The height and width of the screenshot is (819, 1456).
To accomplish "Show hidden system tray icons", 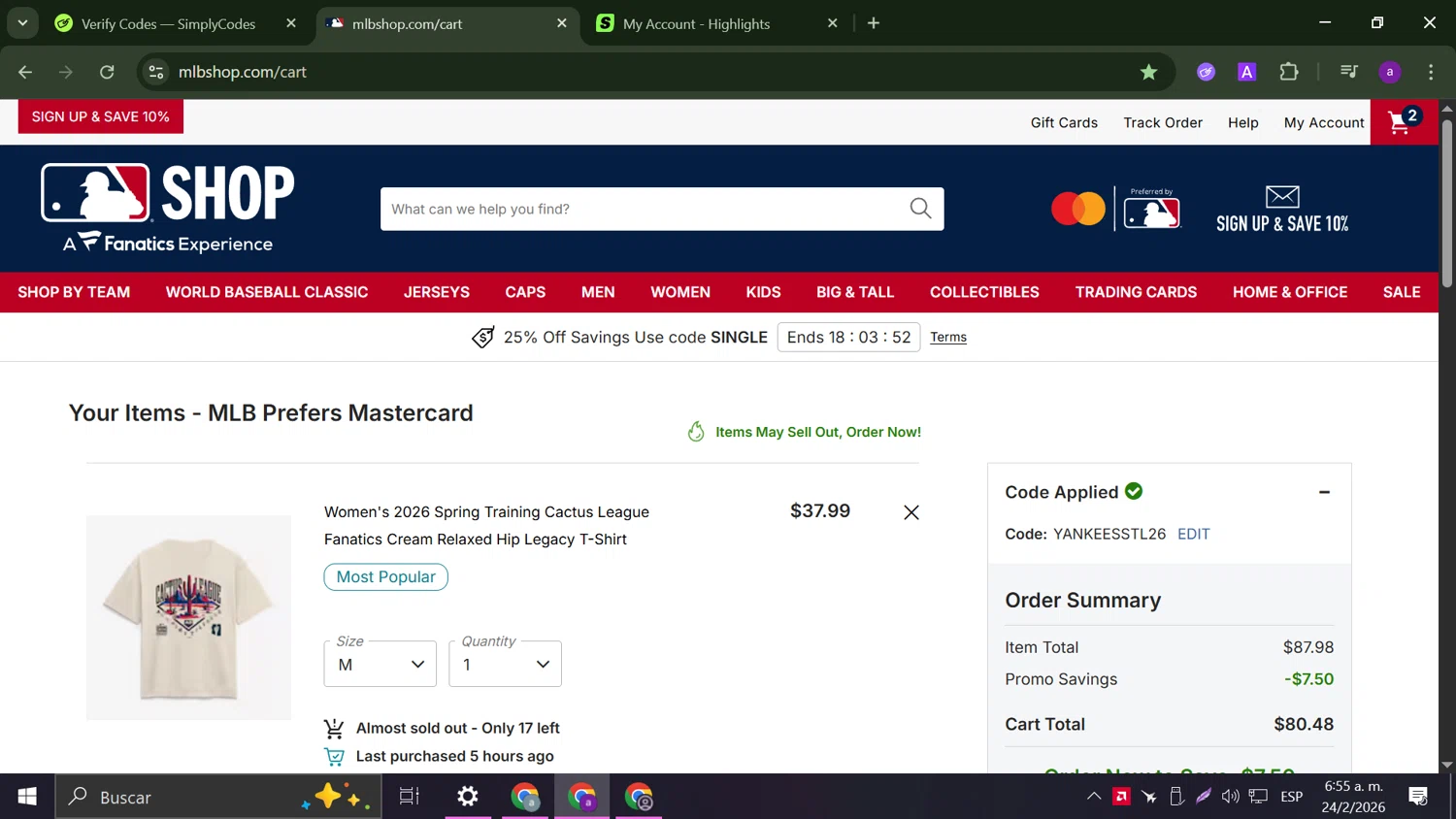I will tap(1094, 797).
